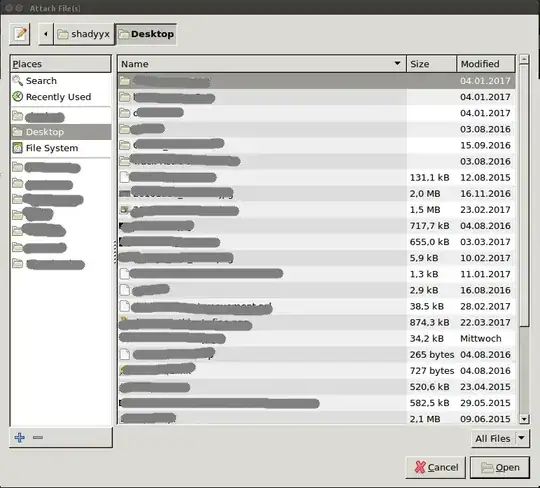Viewport: 540px width, 488px height.
Task: Click the 09.06.2015 modified date cell
Action: coord(485,419)
